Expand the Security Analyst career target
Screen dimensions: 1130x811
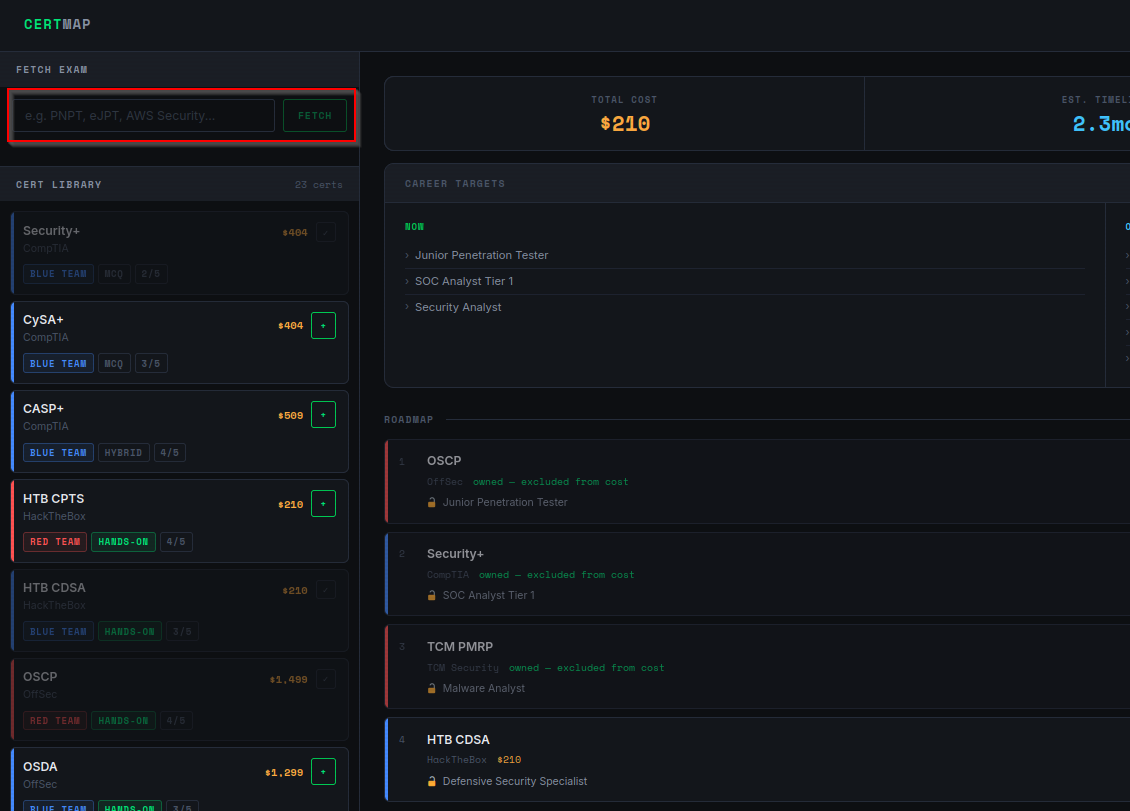pos(458,307)
